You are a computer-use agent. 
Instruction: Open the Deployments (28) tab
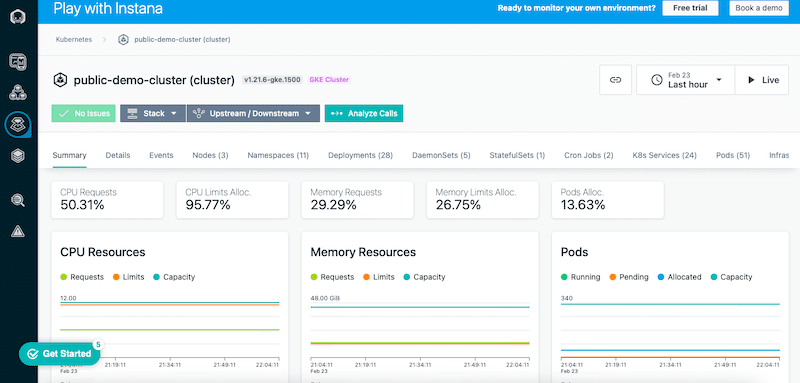click(x=360, y=155)
